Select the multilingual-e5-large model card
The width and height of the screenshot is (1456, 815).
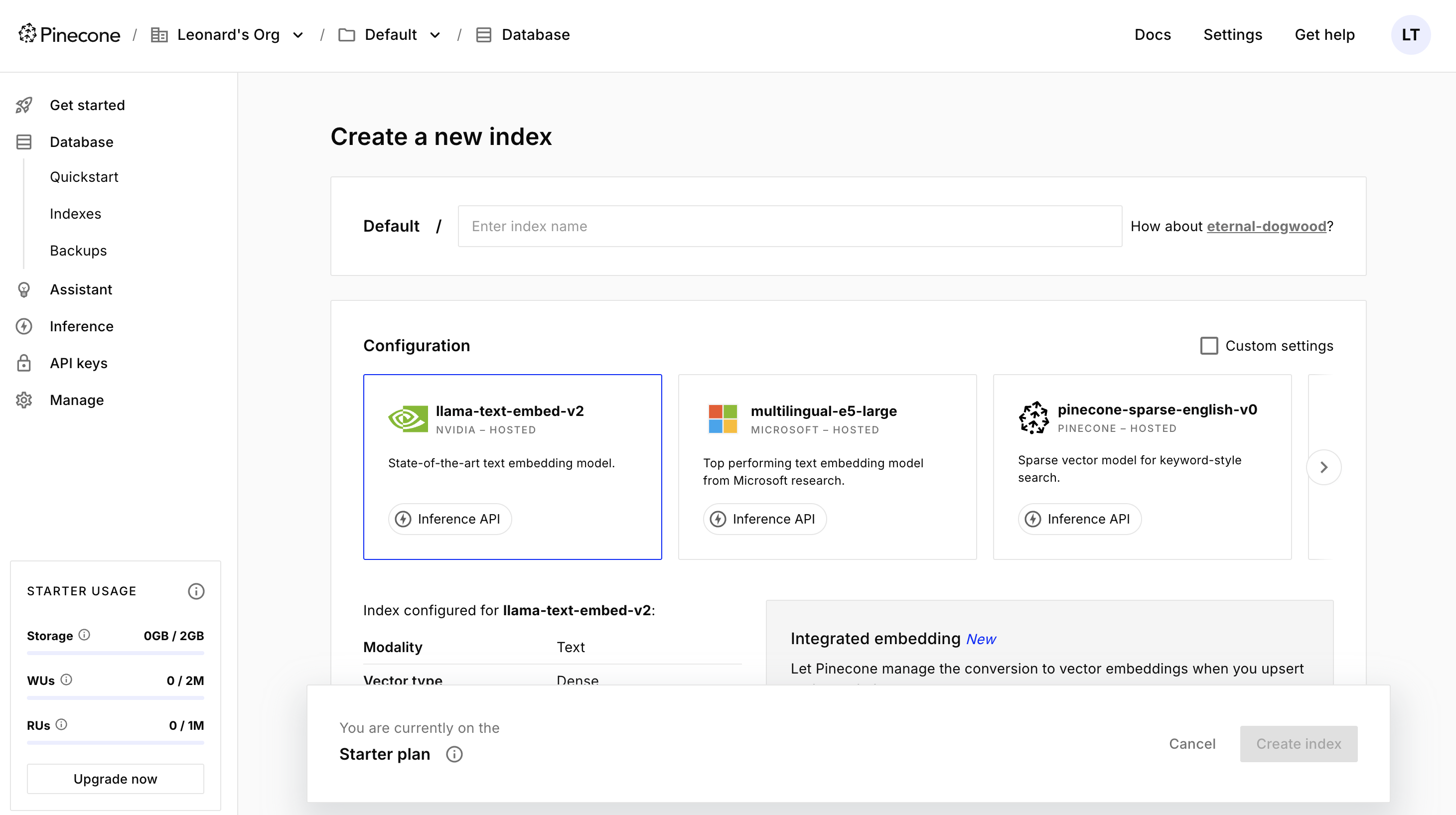point(827,466)
